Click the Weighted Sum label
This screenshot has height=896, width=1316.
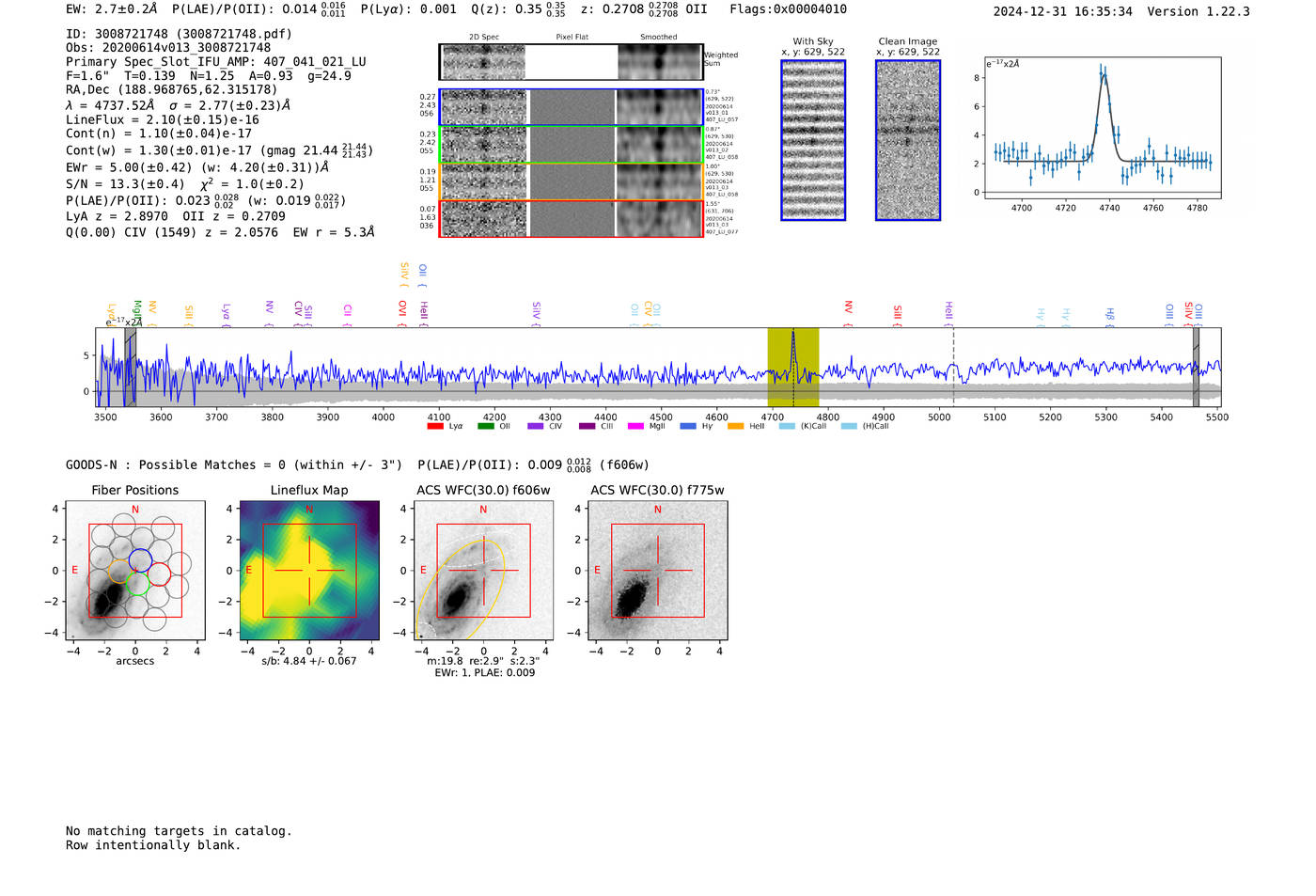[721, 59]
